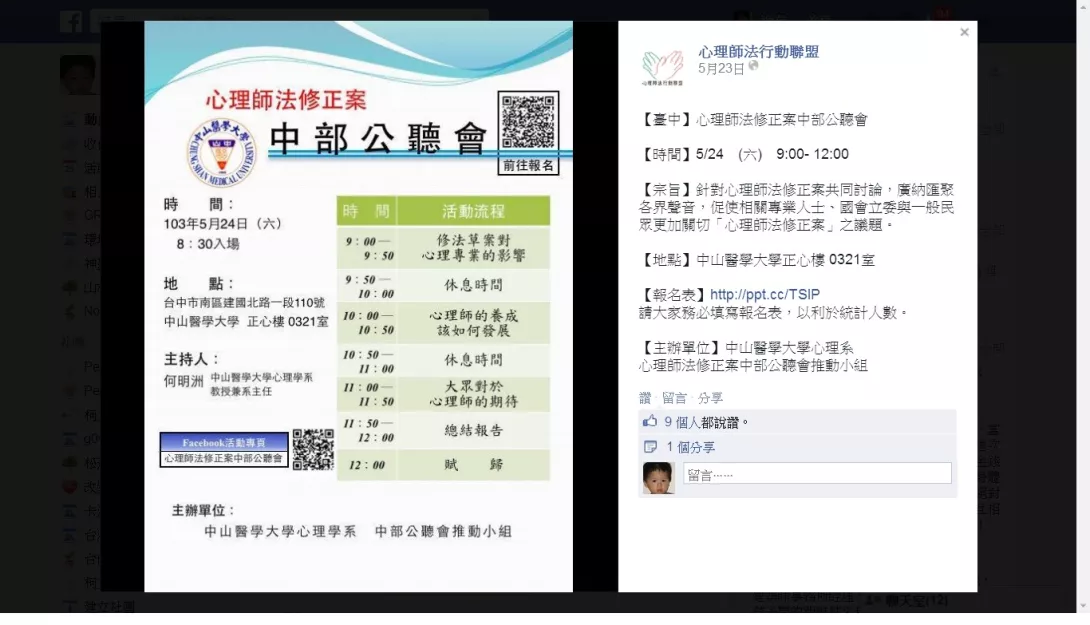Click the browser vertical scrollbar

[1083, 306]
